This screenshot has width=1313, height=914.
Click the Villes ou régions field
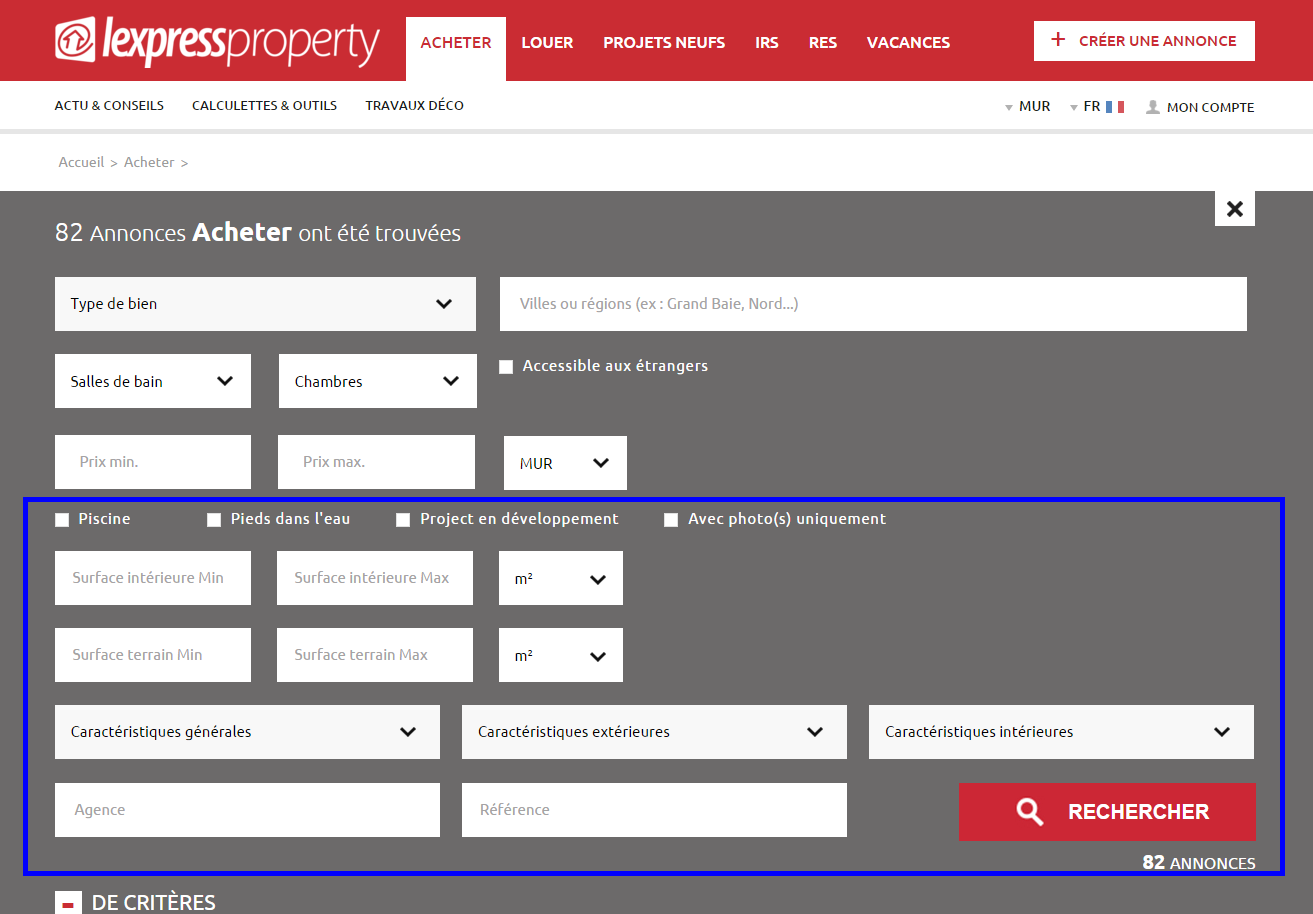(873, 304)
